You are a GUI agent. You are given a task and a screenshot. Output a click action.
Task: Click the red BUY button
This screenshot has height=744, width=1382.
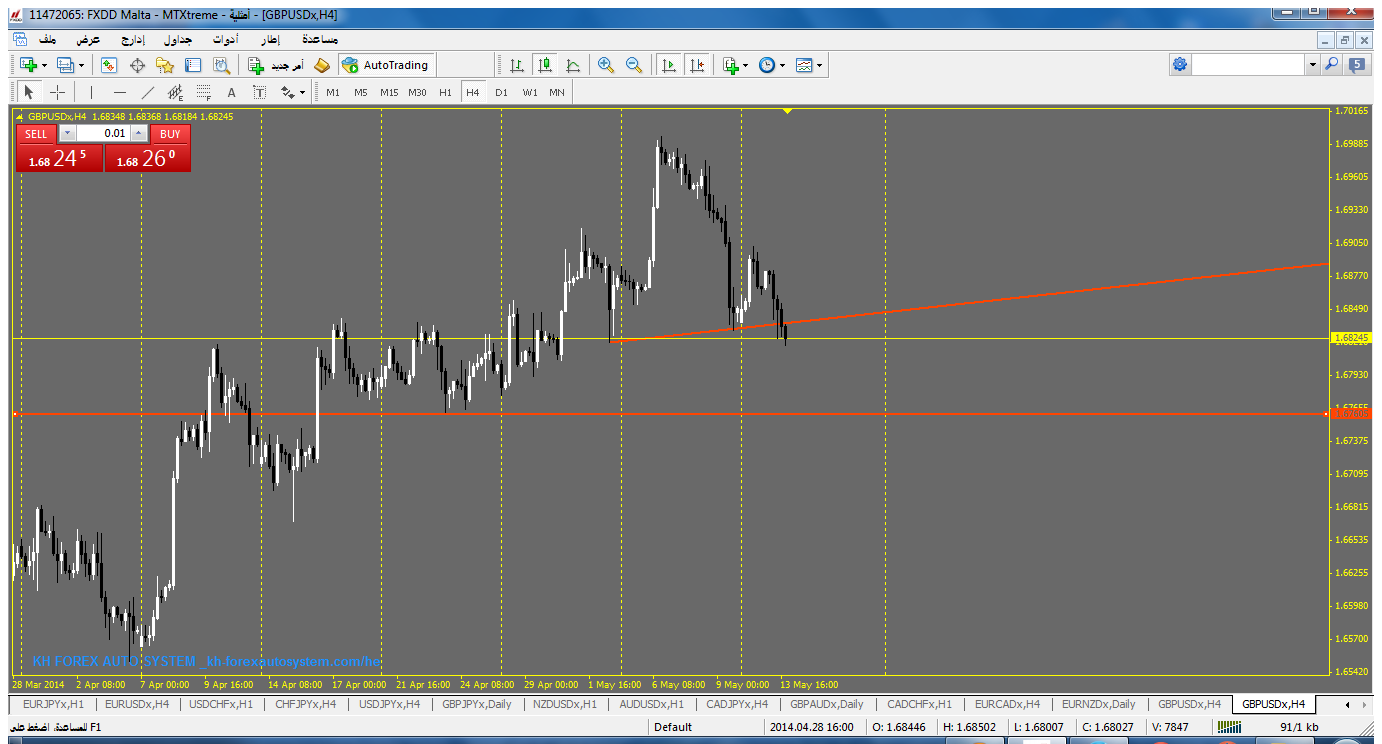tap(170, 133)
